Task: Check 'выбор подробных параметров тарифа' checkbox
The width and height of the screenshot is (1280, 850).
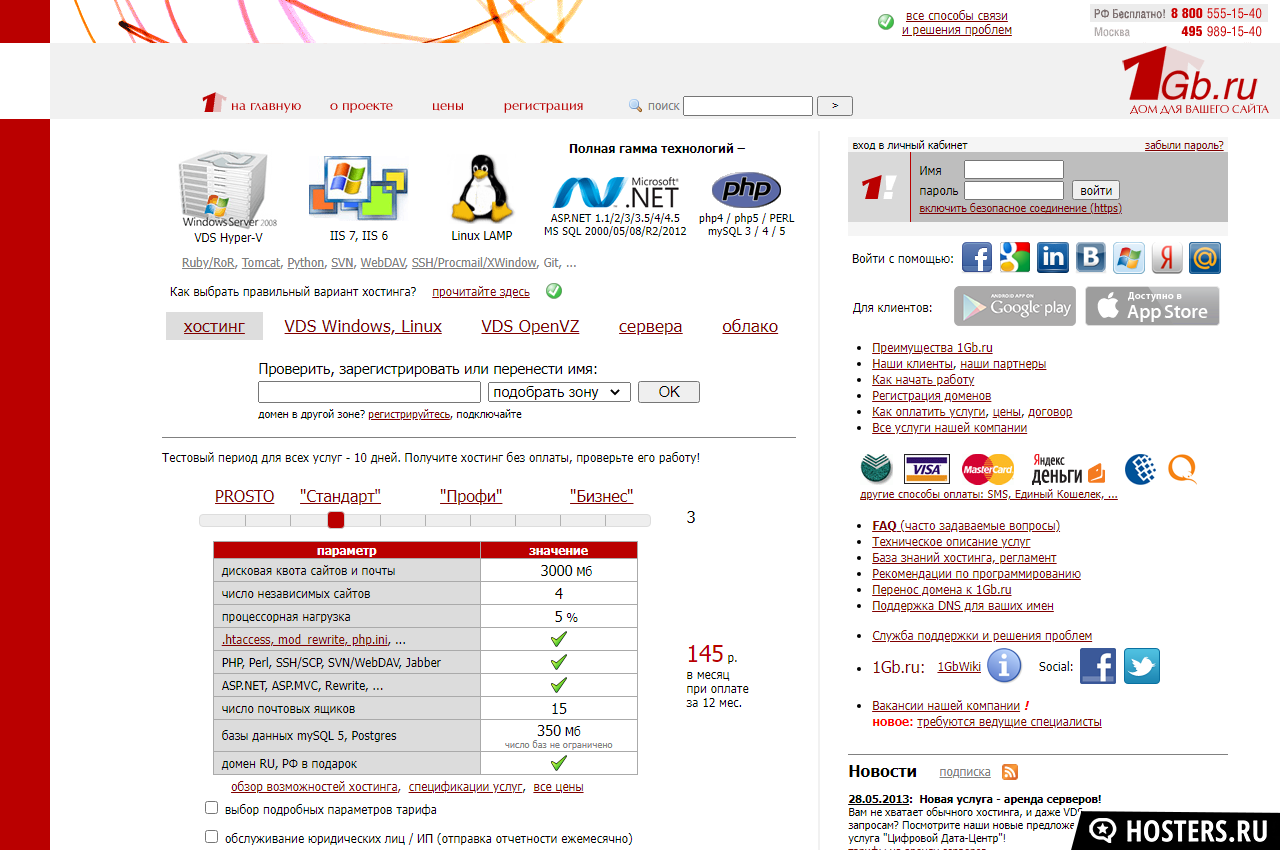Action: tap(211, 808)
